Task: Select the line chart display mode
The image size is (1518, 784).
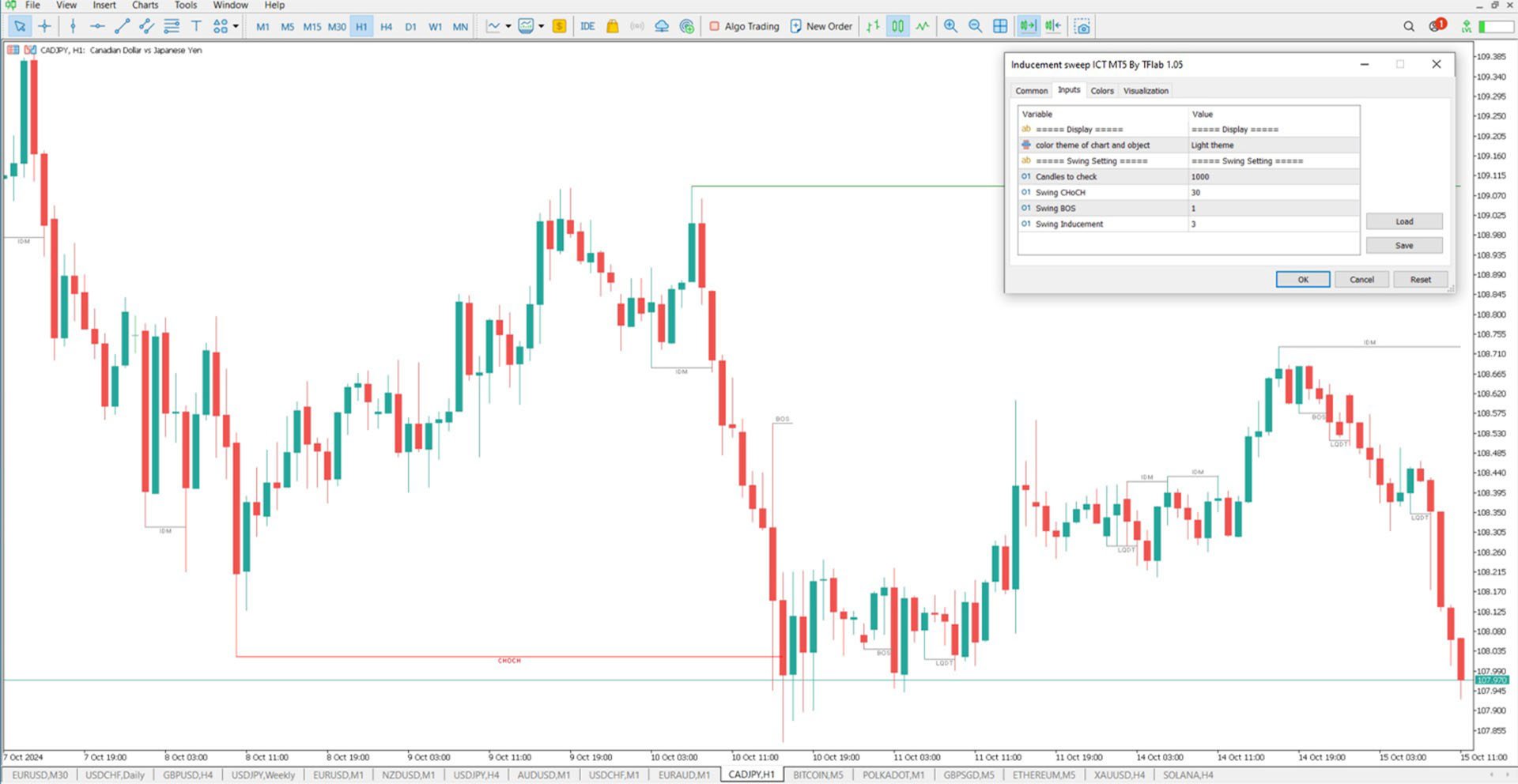Action: (922, 26)
